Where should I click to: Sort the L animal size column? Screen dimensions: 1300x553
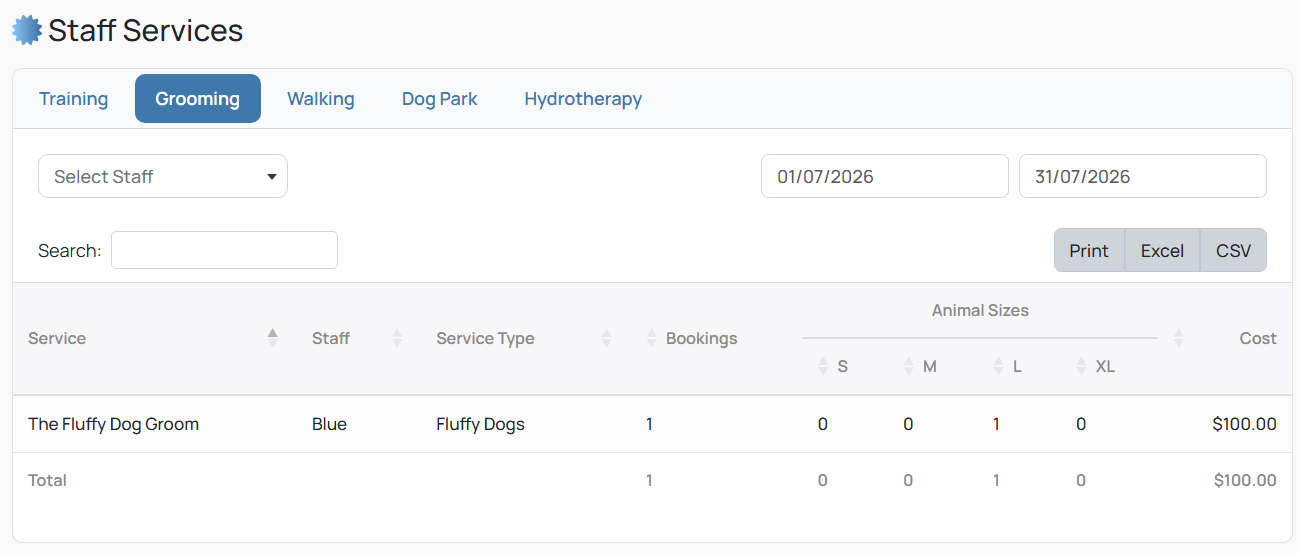click(998, 366)
